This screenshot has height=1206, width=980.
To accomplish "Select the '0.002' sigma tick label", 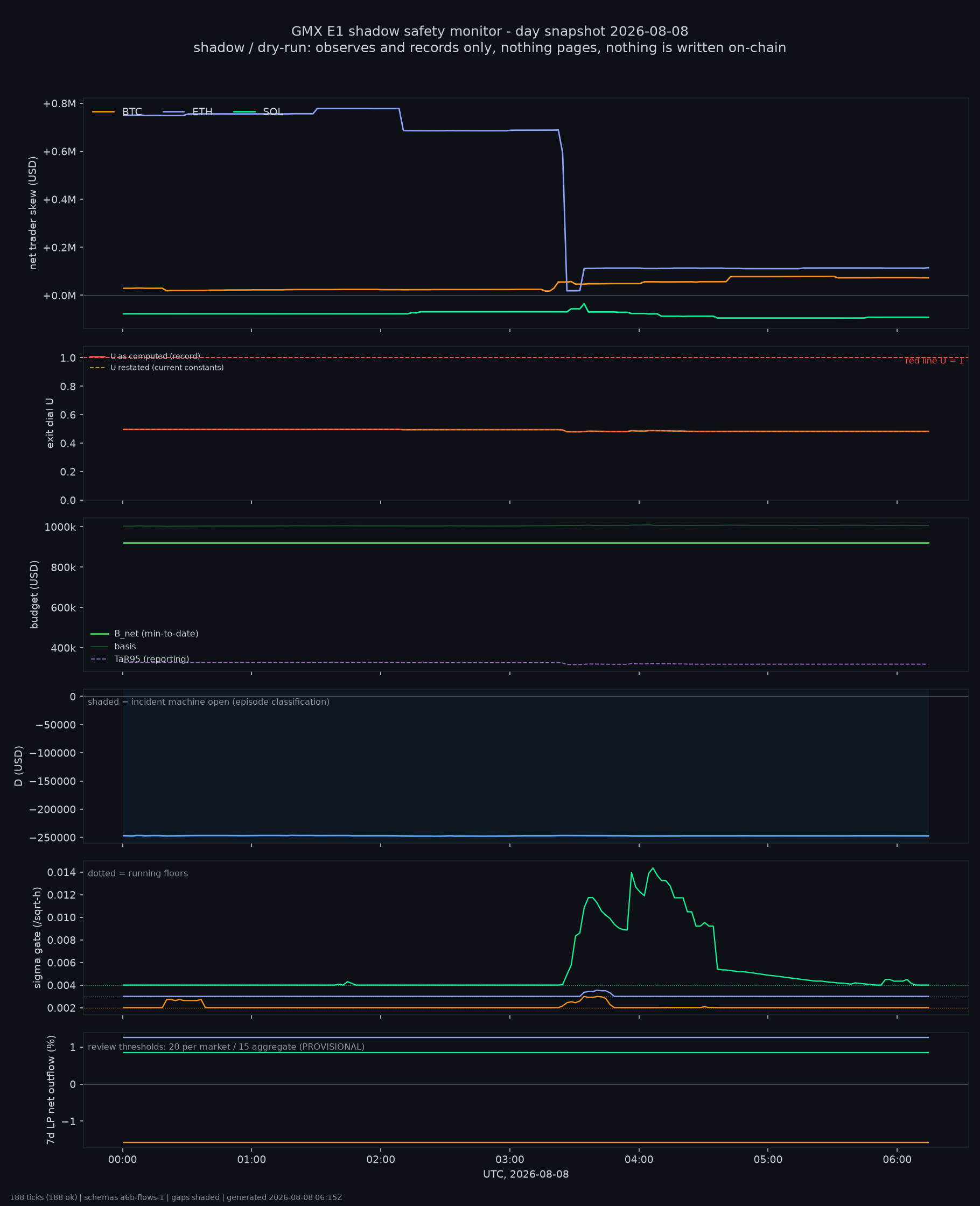I will 61,1008.
